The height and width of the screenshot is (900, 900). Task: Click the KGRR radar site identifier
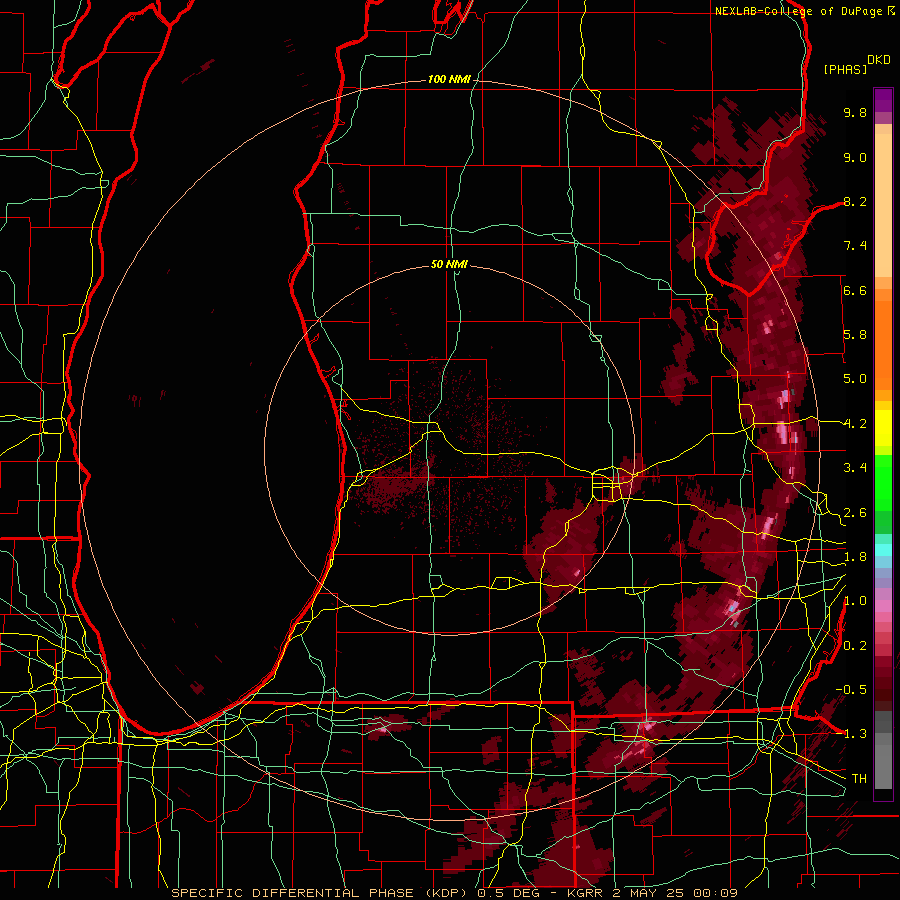click(x=586, y=893)
